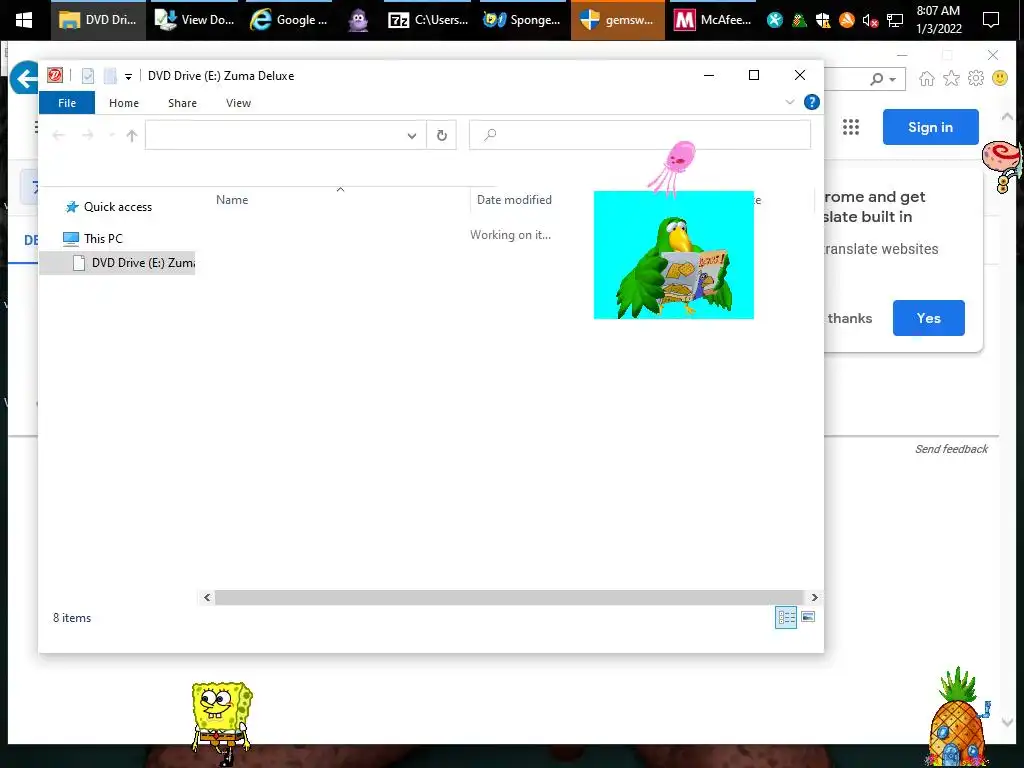Click the pink jellyfish sprite
This screenshot has height=768, width=1024.
(673, 167)
